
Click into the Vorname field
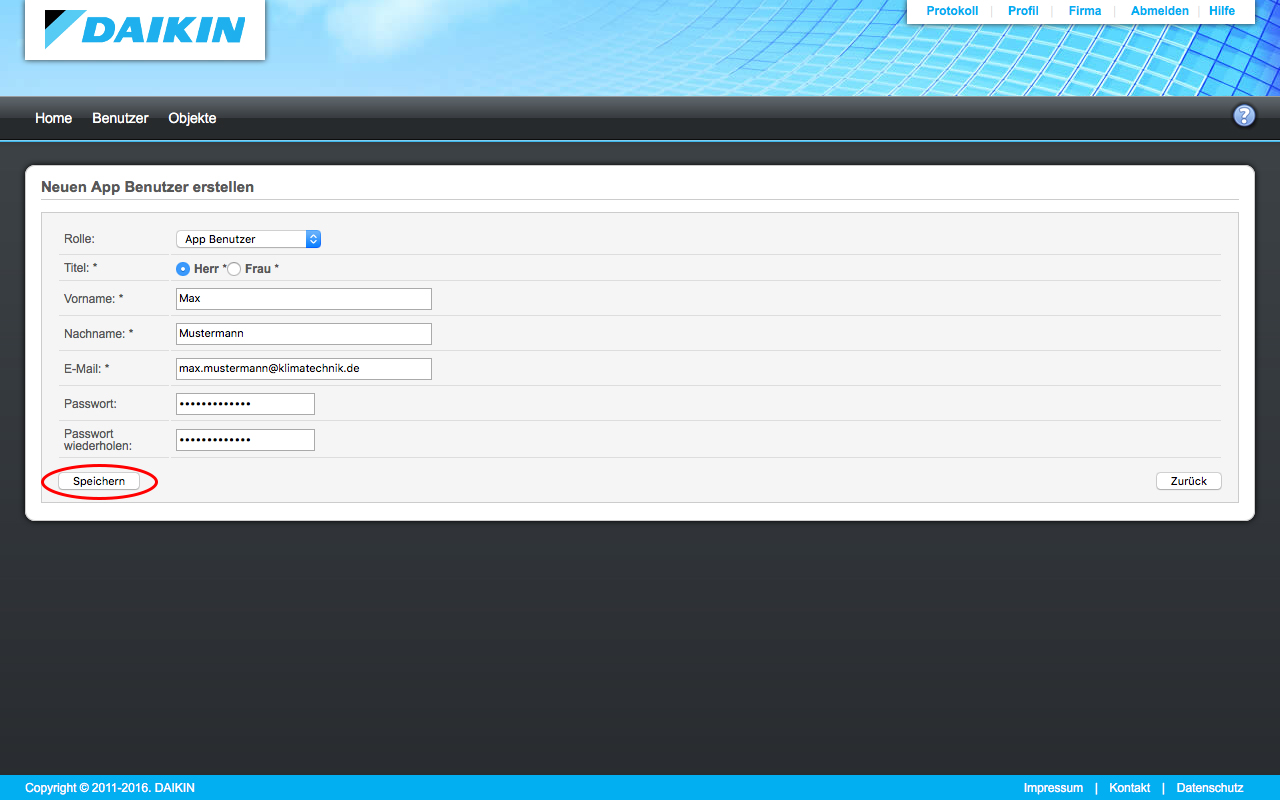click(303, 299)
